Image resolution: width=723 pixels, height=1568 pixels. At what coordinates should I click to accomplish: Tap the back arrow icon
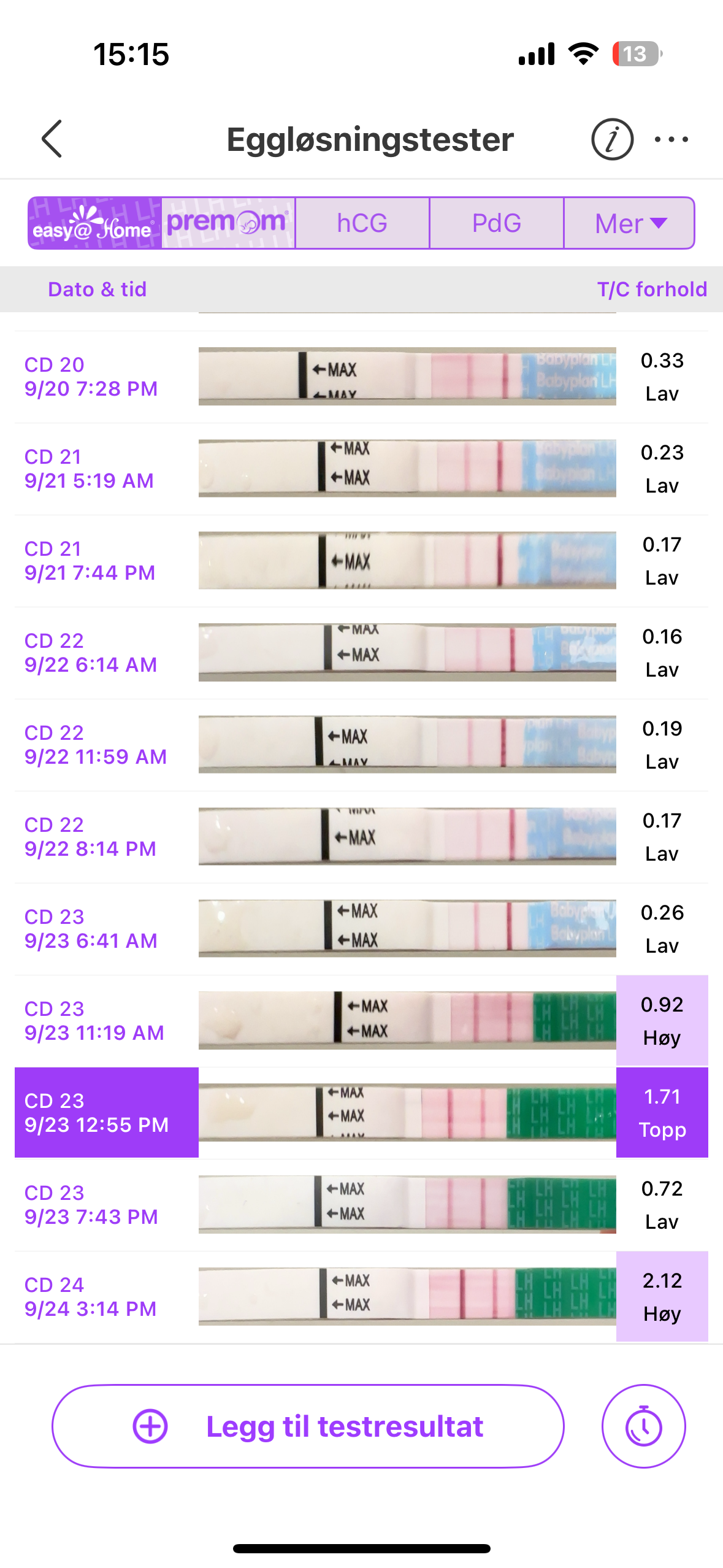click(52, 139)
